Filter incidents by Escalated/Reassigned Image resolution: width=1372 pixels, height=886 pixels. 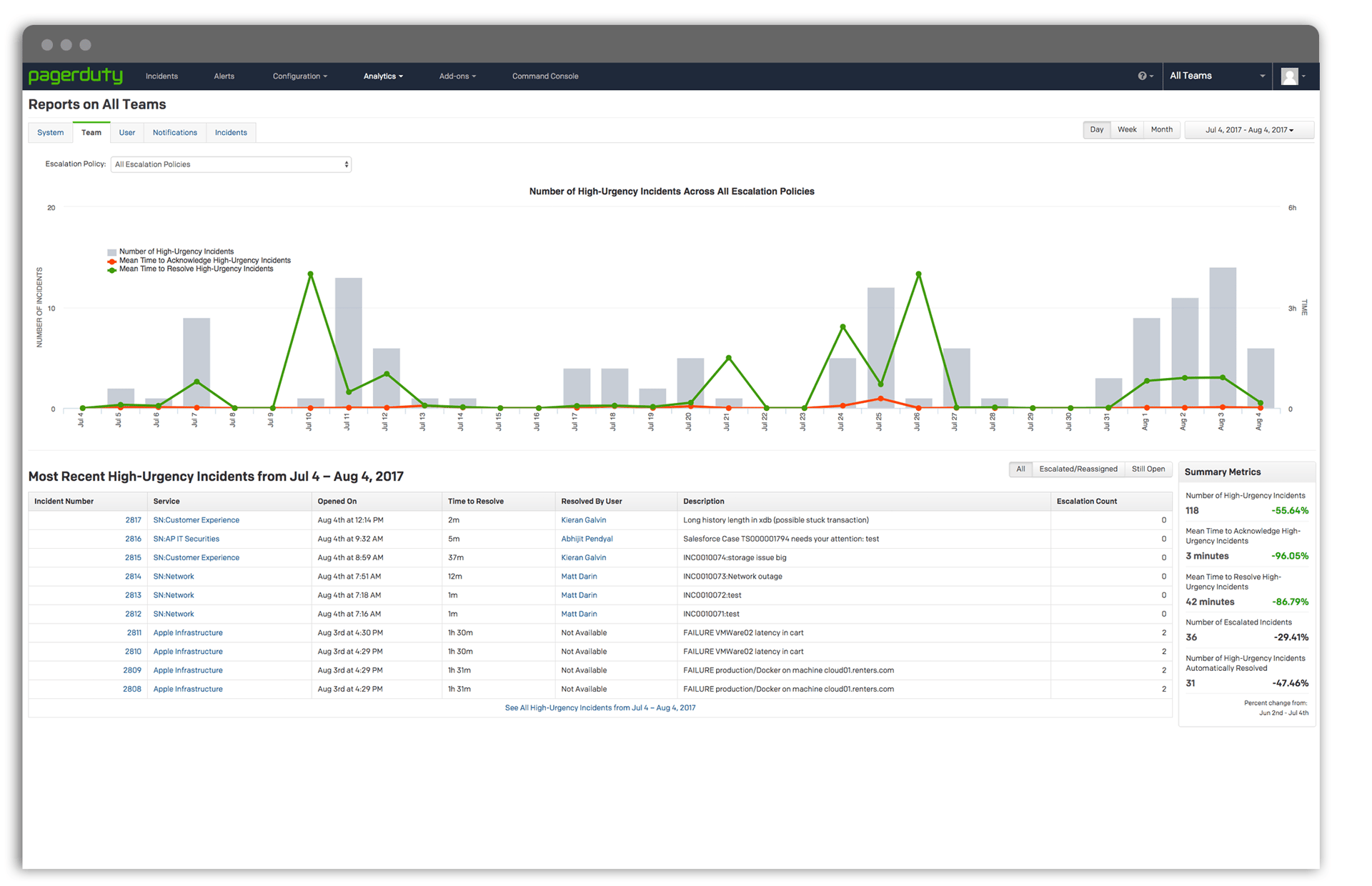pyautogui.click(x=1078, y=469)
